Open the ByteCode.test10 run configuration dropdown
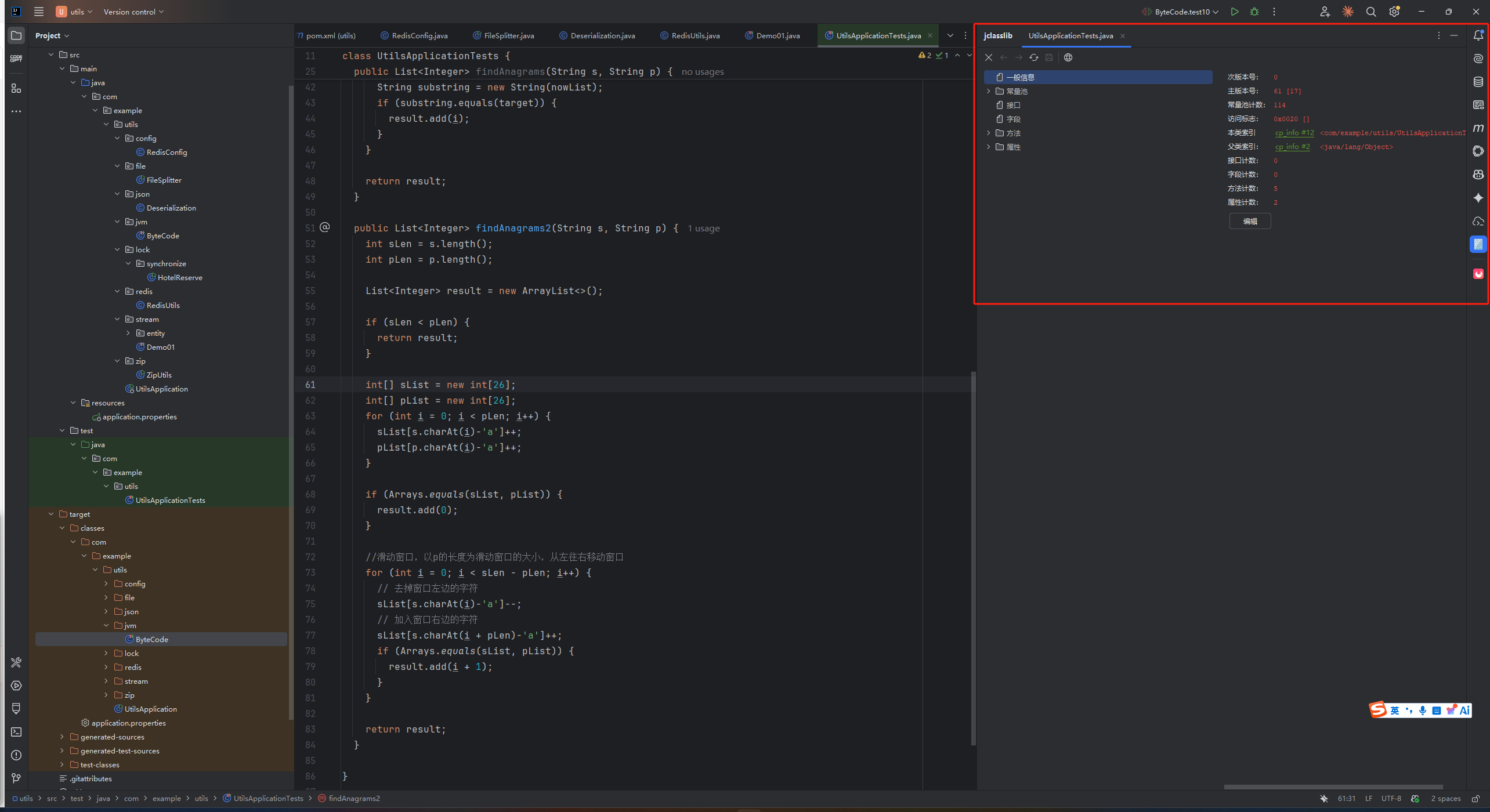 [1180, 12]
